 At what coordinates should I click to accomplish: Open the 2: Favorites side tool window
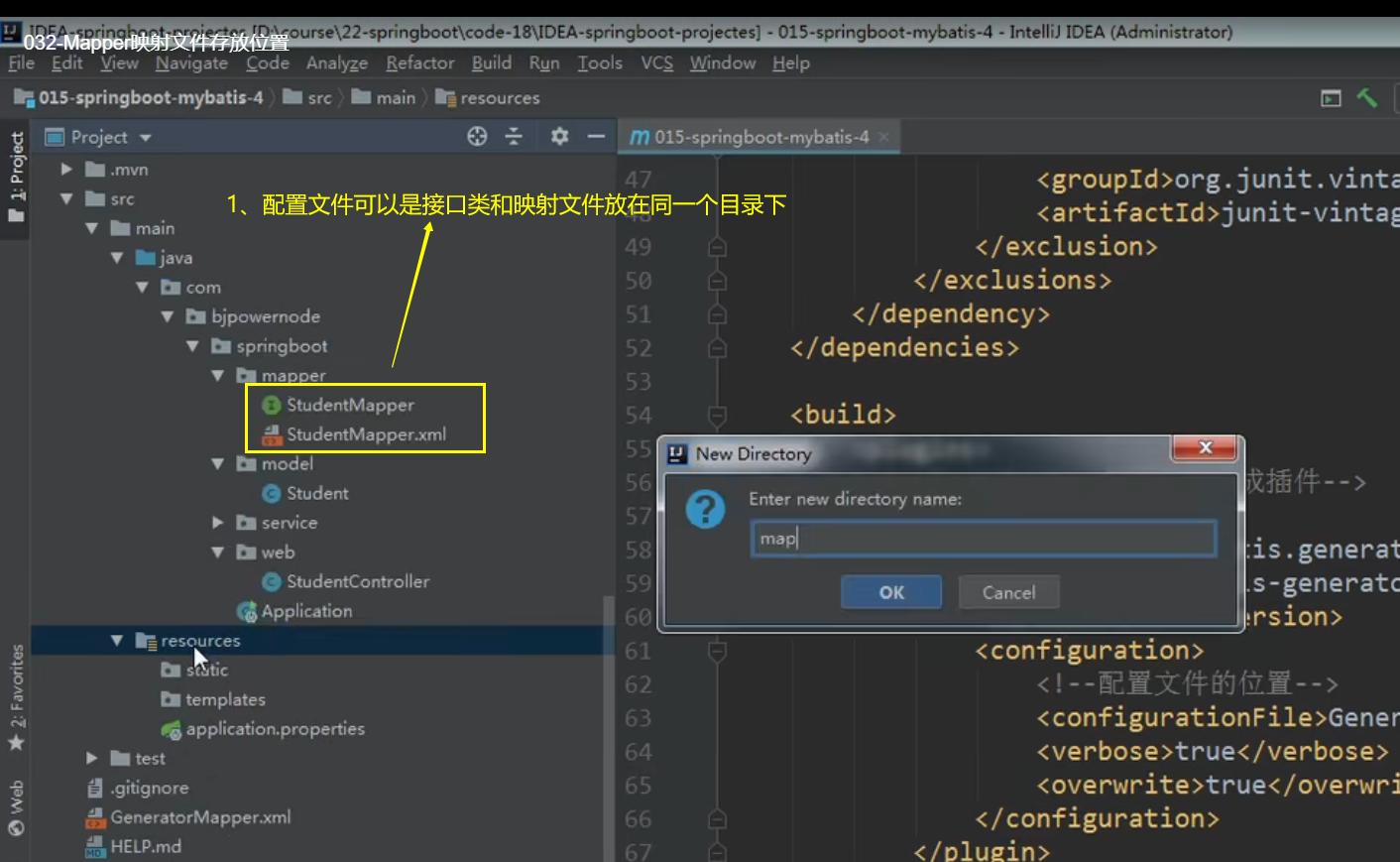16,697
